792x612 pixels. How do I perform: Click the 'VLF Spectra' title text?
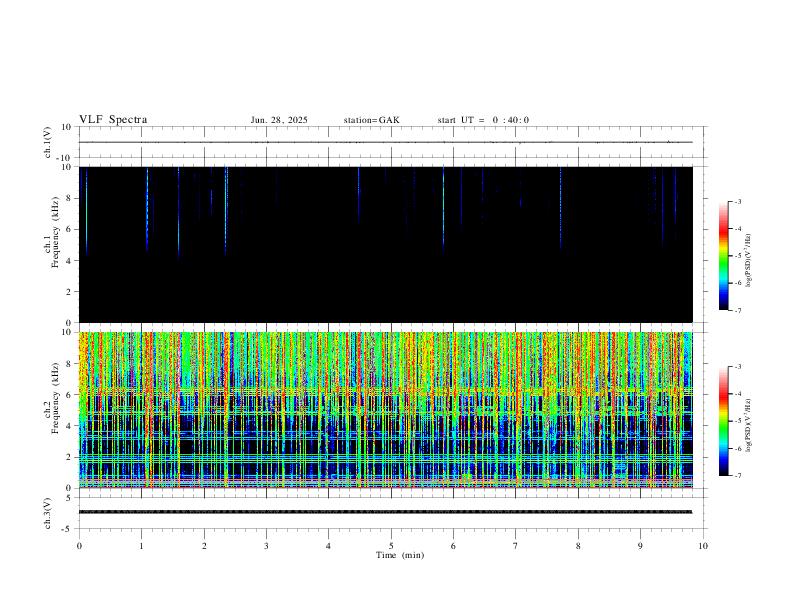click(113, 120)
